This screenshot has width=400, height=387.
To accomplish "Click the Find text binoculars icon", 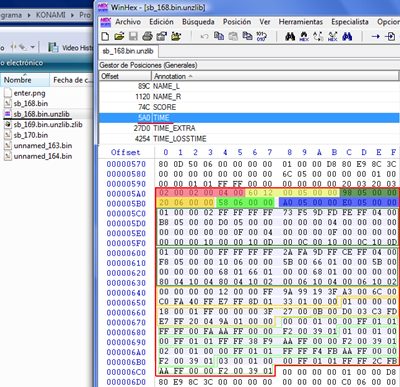I will click(290, 36).
